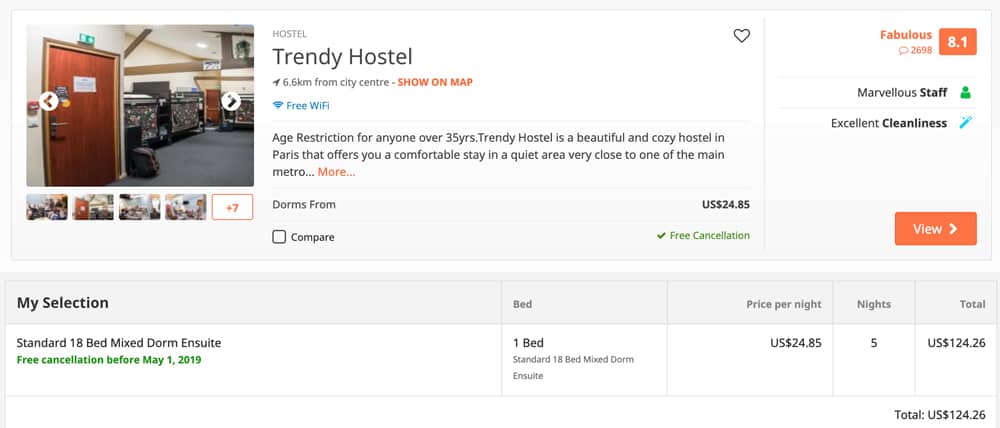1000x428 pixels.
Task: Open additional photos with +7 tile
Action: pyautogui.click(x=232, y=207)
